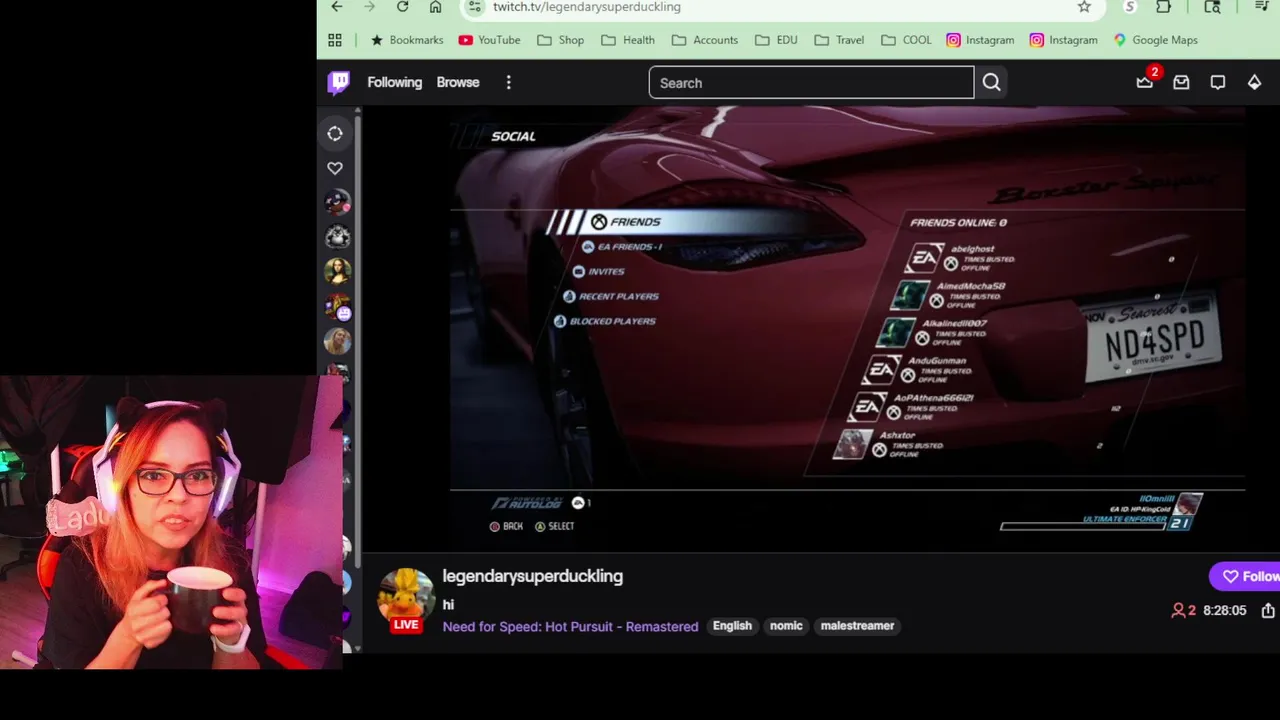Screen dimensions: 1280x720
Task: Click the followed channels heart icon
Action: pyautogui.click(x=335, y=168)
